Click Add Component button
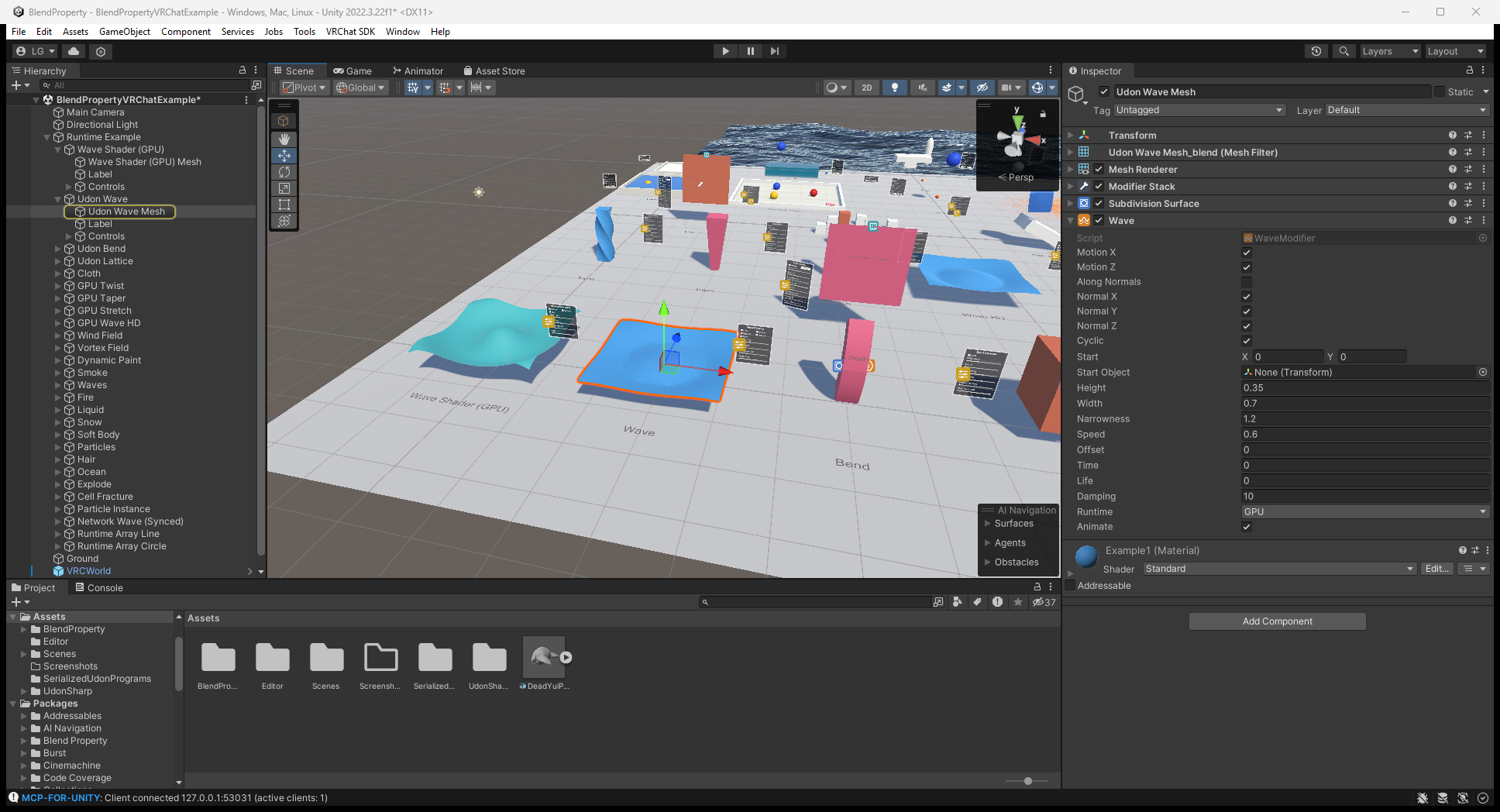The height and width of the screenshot is (812, 1500). click(1278, 621)
